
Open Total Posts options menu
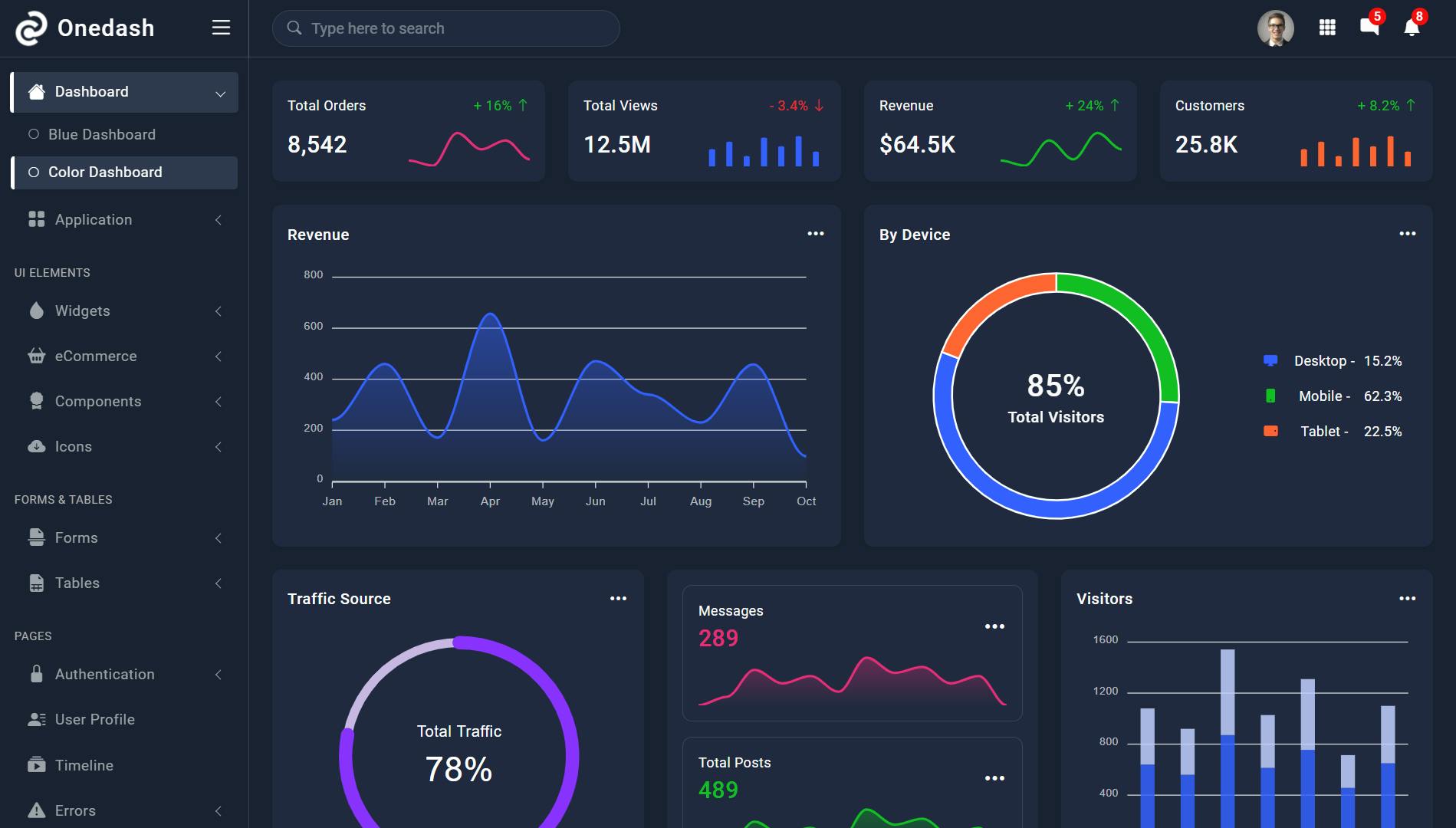click(x=994, y=778)
